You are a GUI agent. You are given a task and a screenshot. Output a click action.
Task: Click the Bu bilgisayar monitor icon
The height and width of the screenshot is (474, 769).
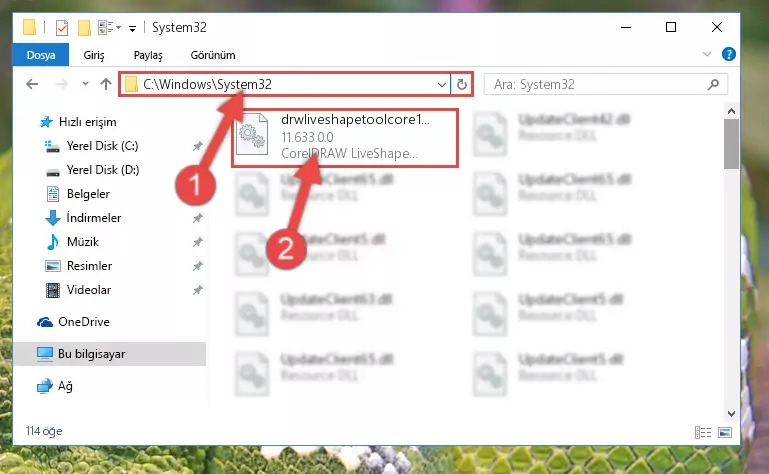[x=45, y=354]
